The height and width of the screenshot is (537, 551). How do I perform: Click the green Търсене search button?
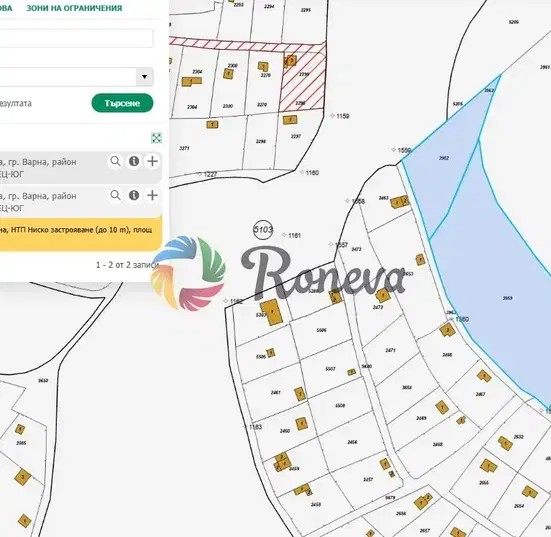pos(122,103)
